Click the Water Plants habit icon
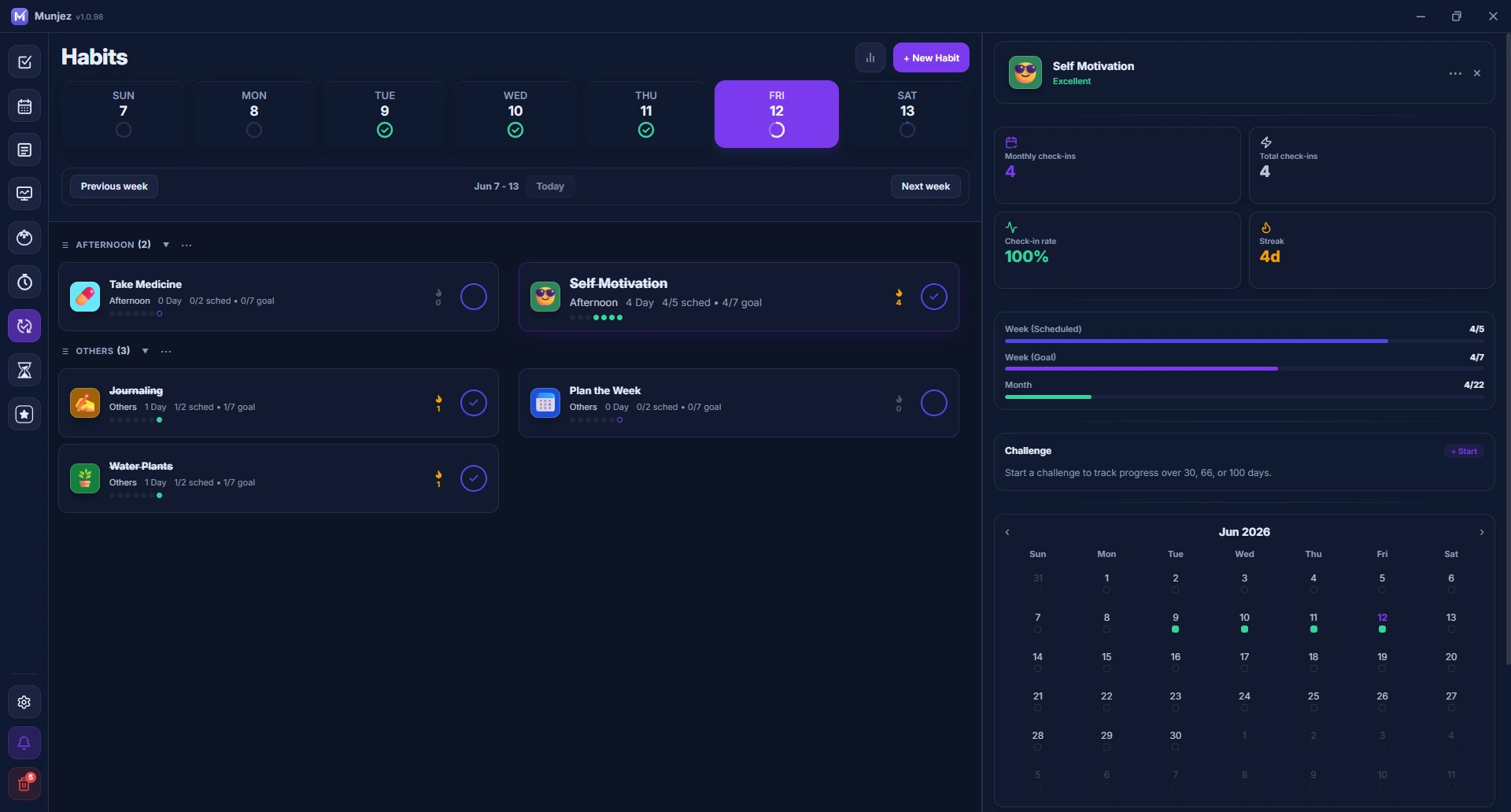 [85, 478]
